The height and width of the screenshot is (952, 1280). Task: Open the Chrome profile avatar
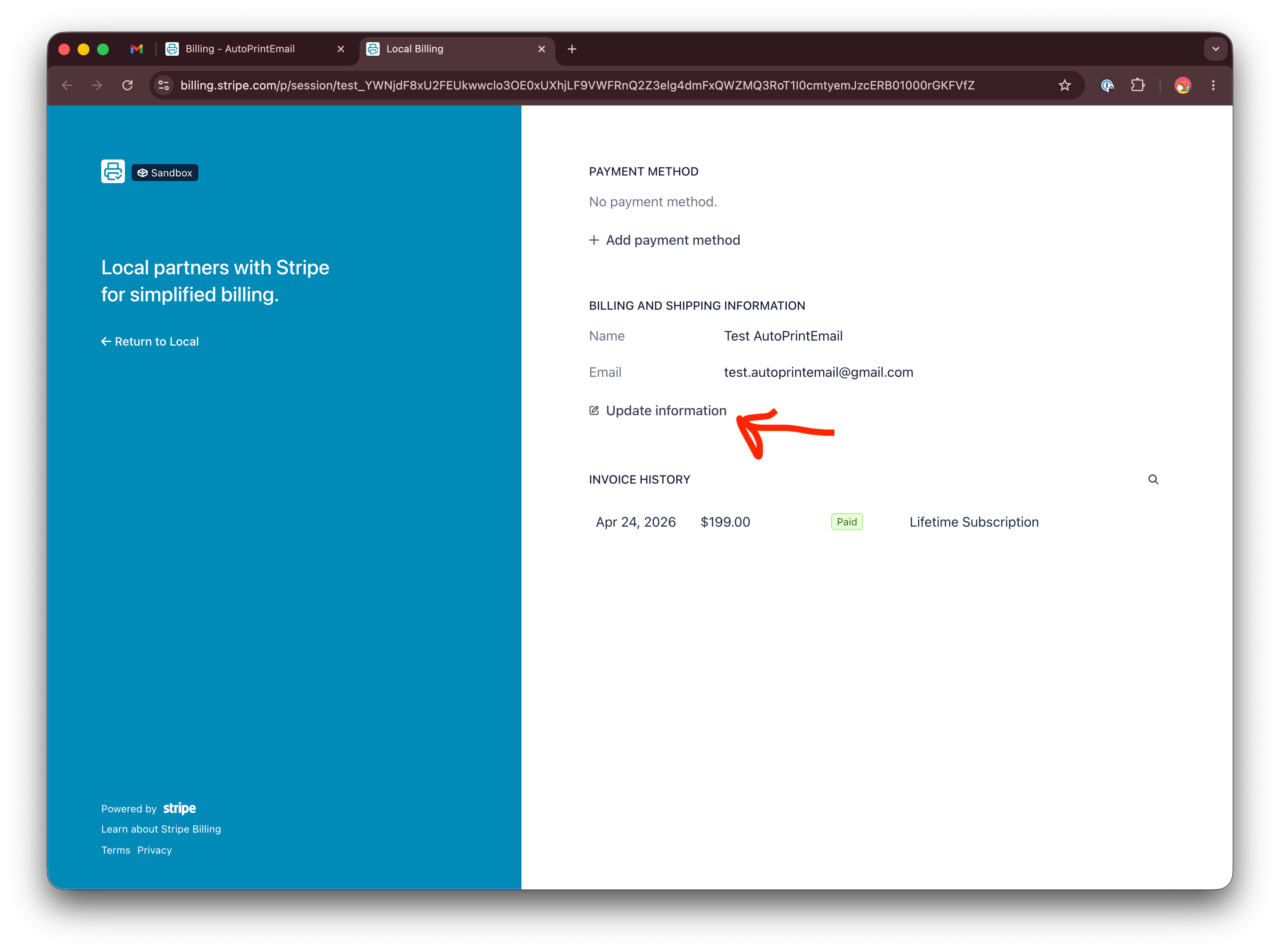(x=1182, y=85)
